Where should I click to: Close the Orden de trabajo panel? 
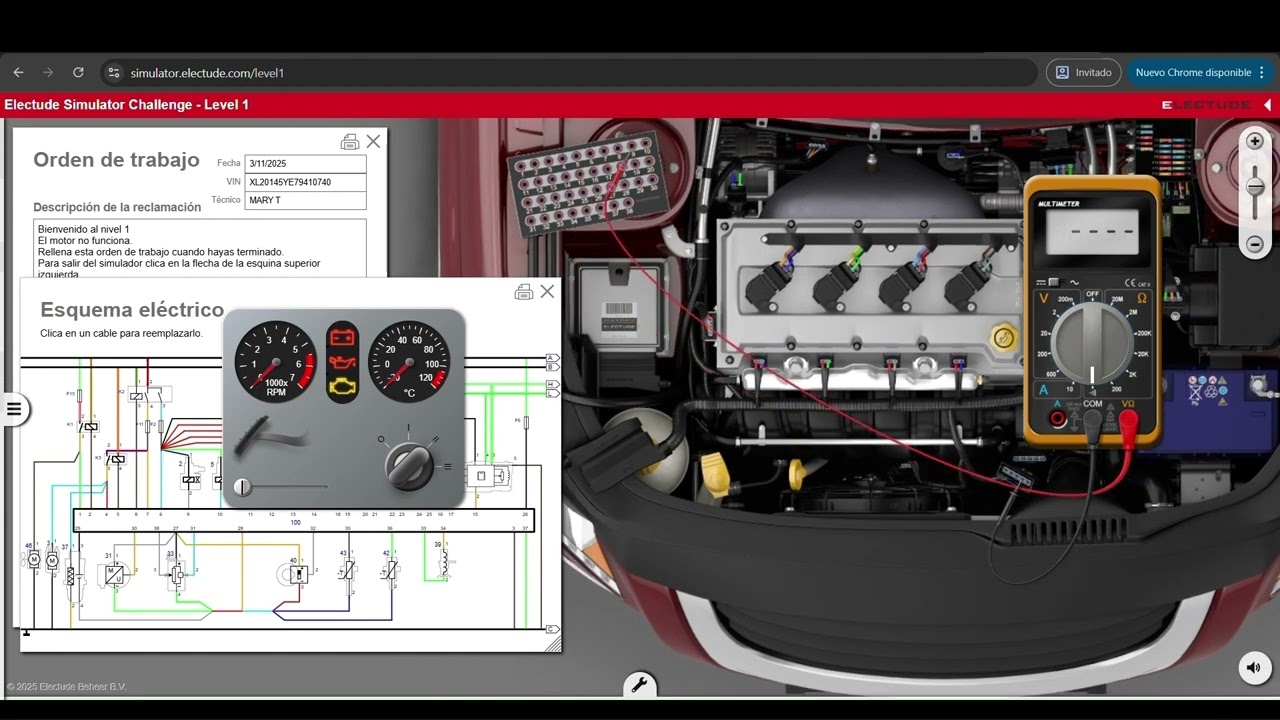pos(373,142)
